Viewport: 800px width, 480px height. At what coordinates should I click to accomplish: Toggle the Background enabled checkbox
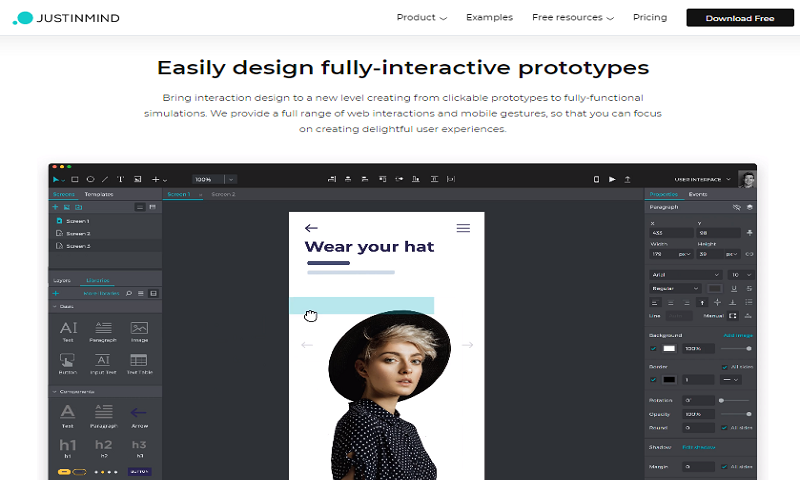pyautogui.click(x=654, y=348)
